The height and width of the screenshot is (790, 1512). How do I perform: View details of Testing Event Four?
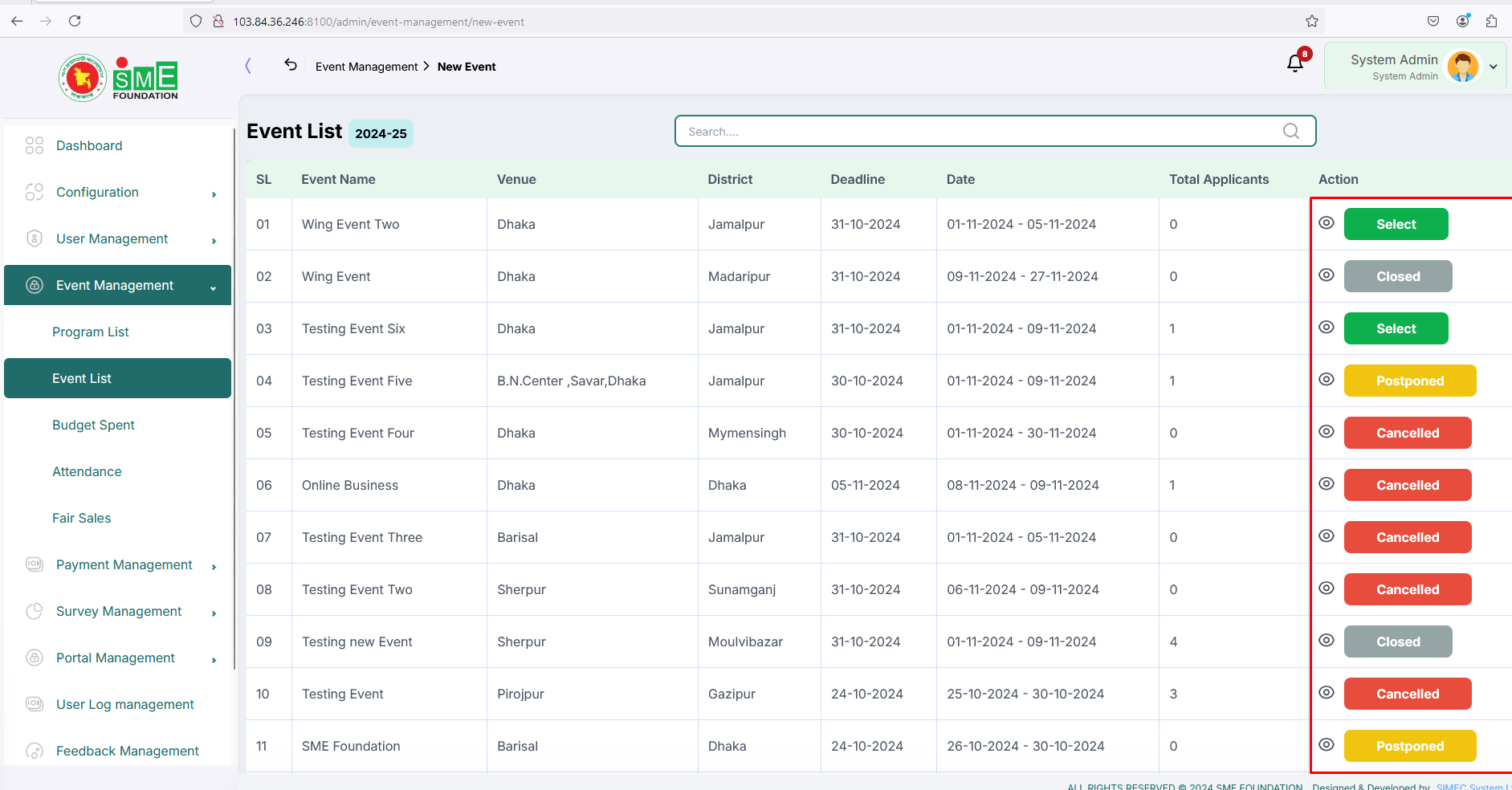1327,431
